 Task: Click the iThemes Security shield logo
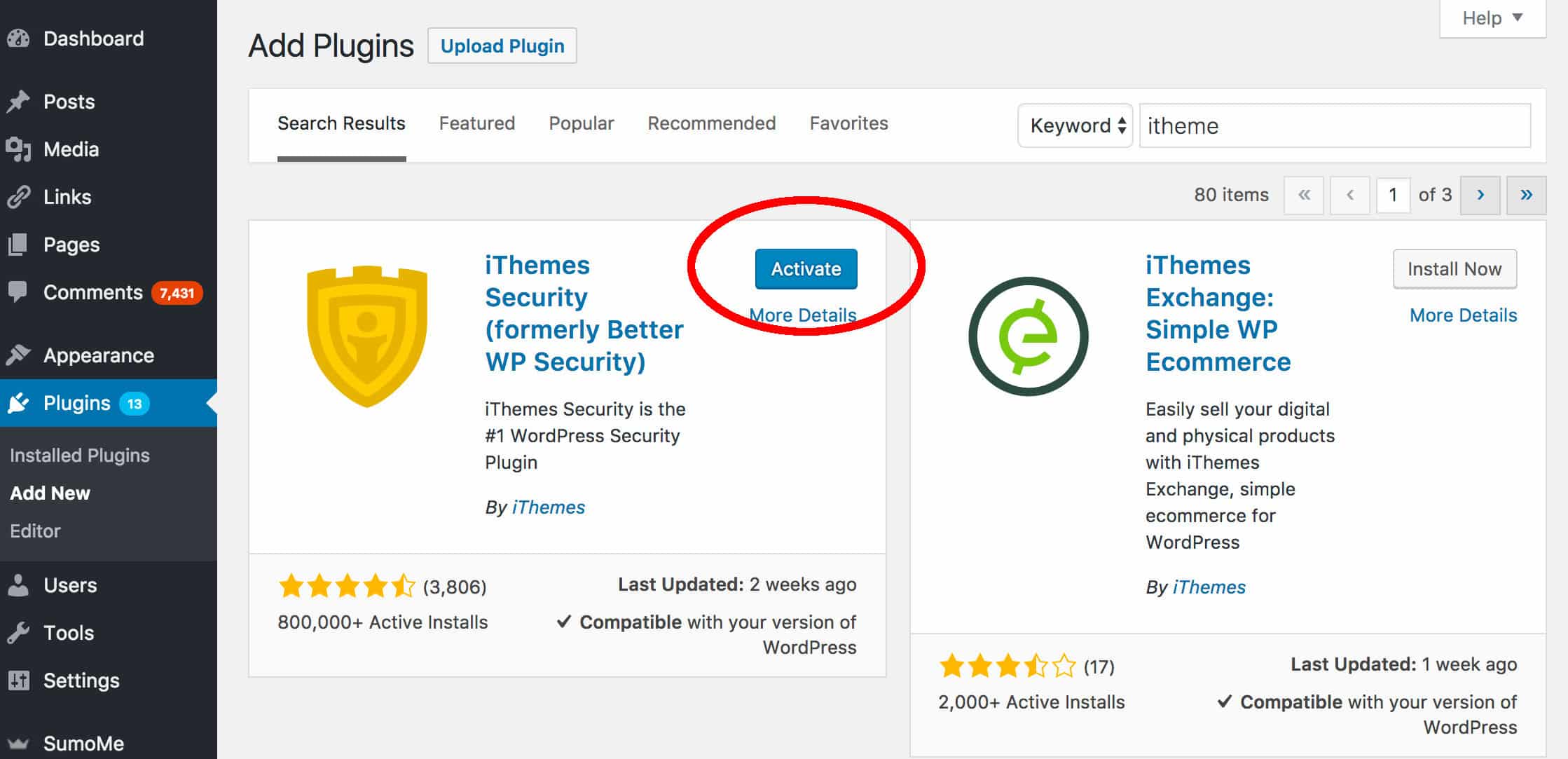367,336
